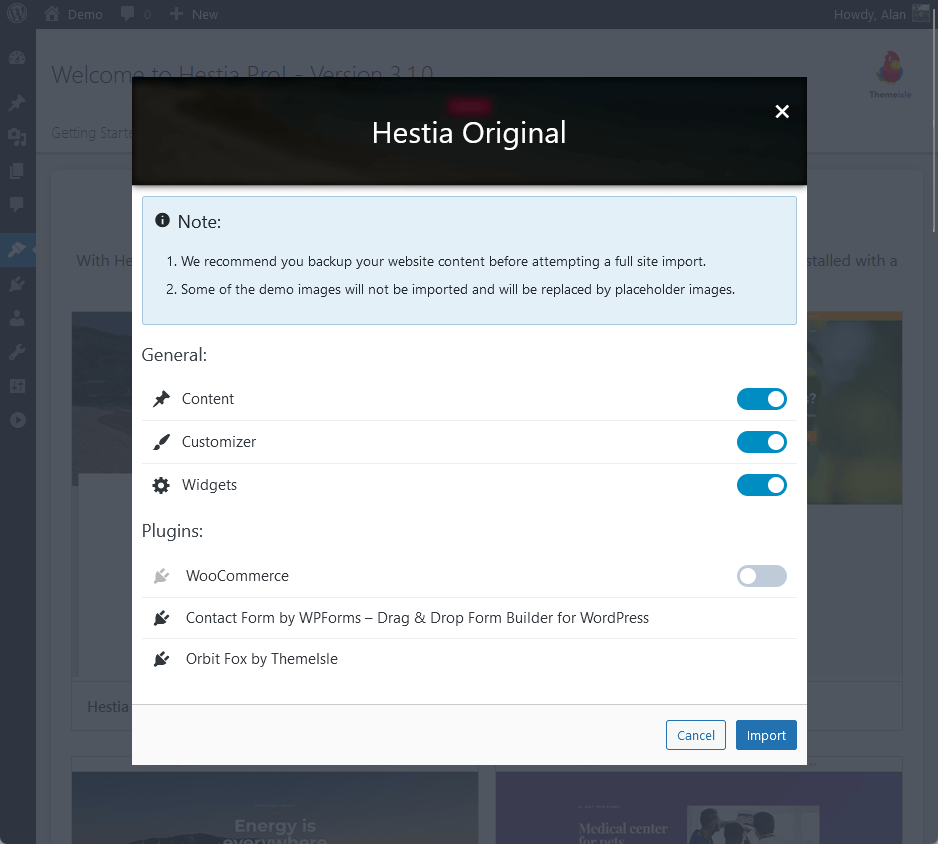Click the Import button

pyautogui.click(x=766, y=735)
